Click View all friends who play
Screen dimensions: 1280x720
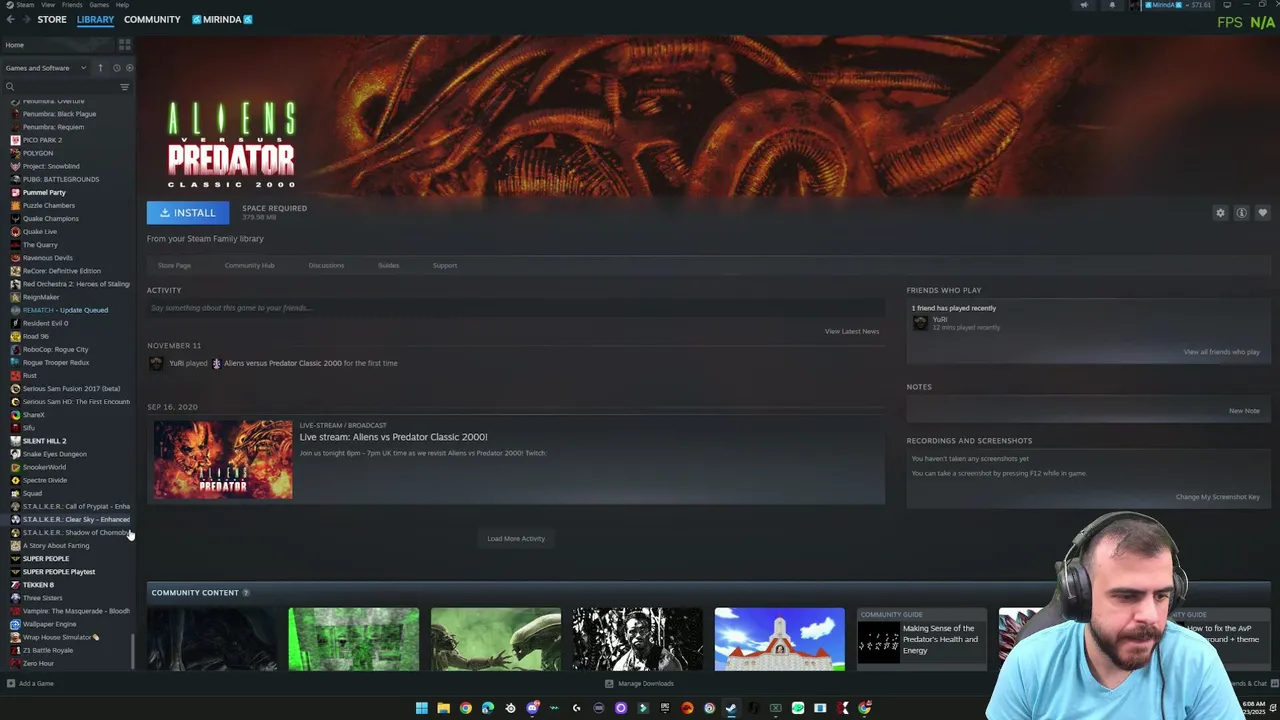click(1222, 352)
